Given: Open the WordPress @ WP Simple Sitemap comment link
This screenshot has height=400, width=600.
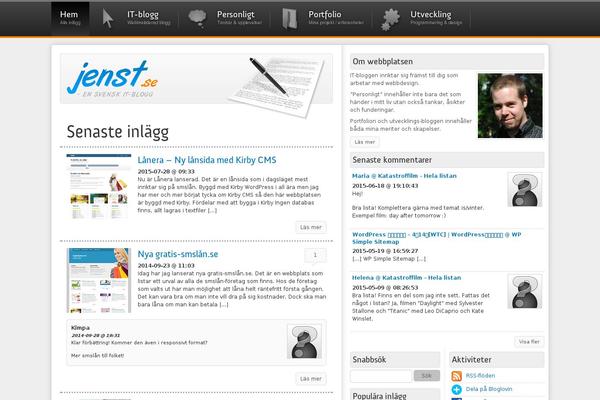Looking at the screenshot, I should pos(437,238).
